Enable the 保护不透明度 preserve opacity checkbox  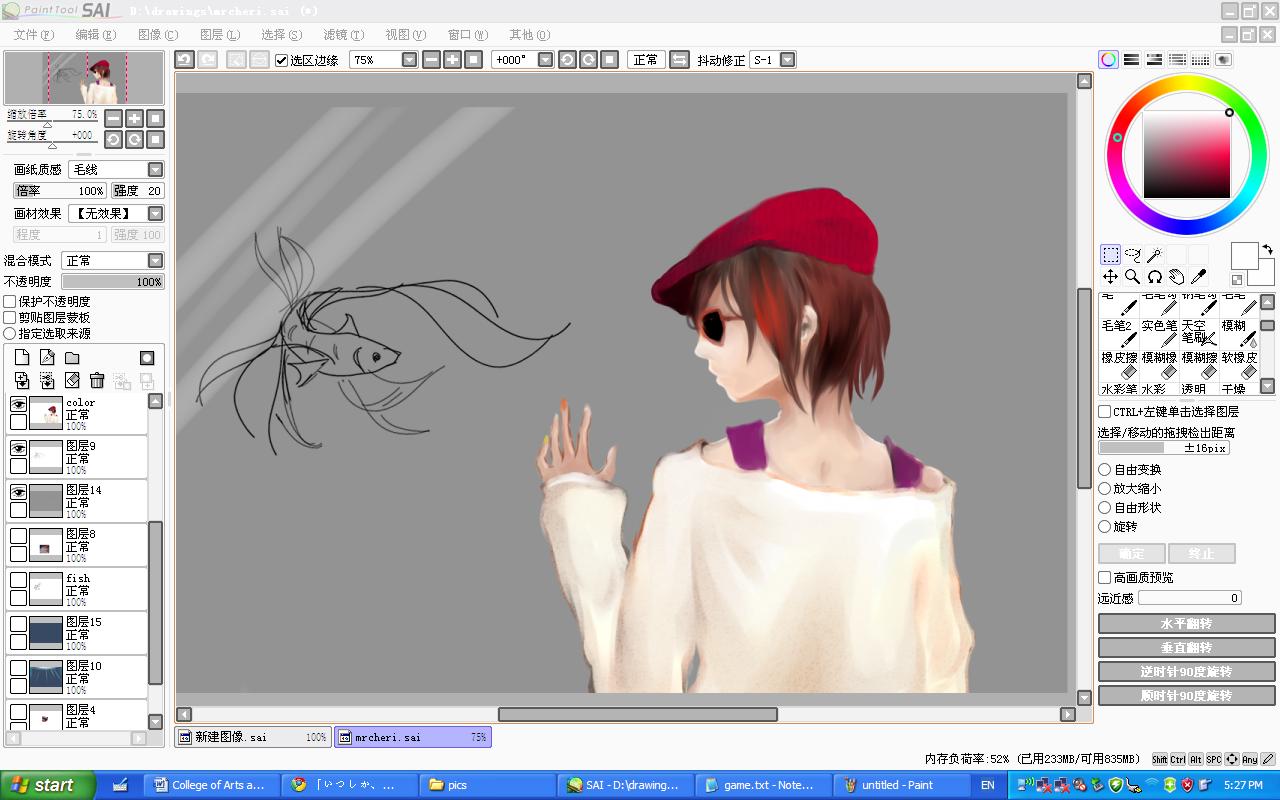click(x=10, y=302)
